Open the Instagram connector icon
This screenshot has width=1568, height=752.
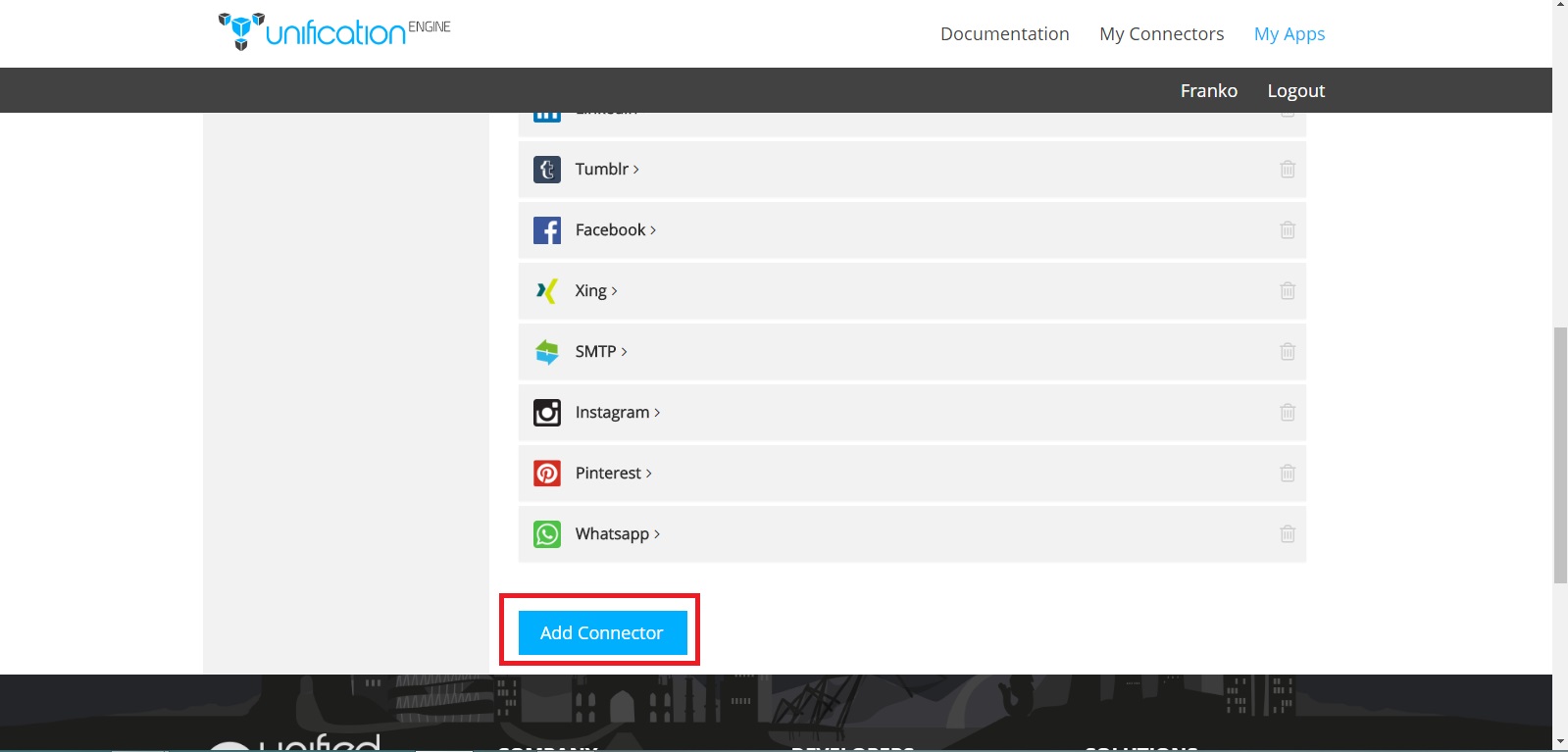(547, 413)
